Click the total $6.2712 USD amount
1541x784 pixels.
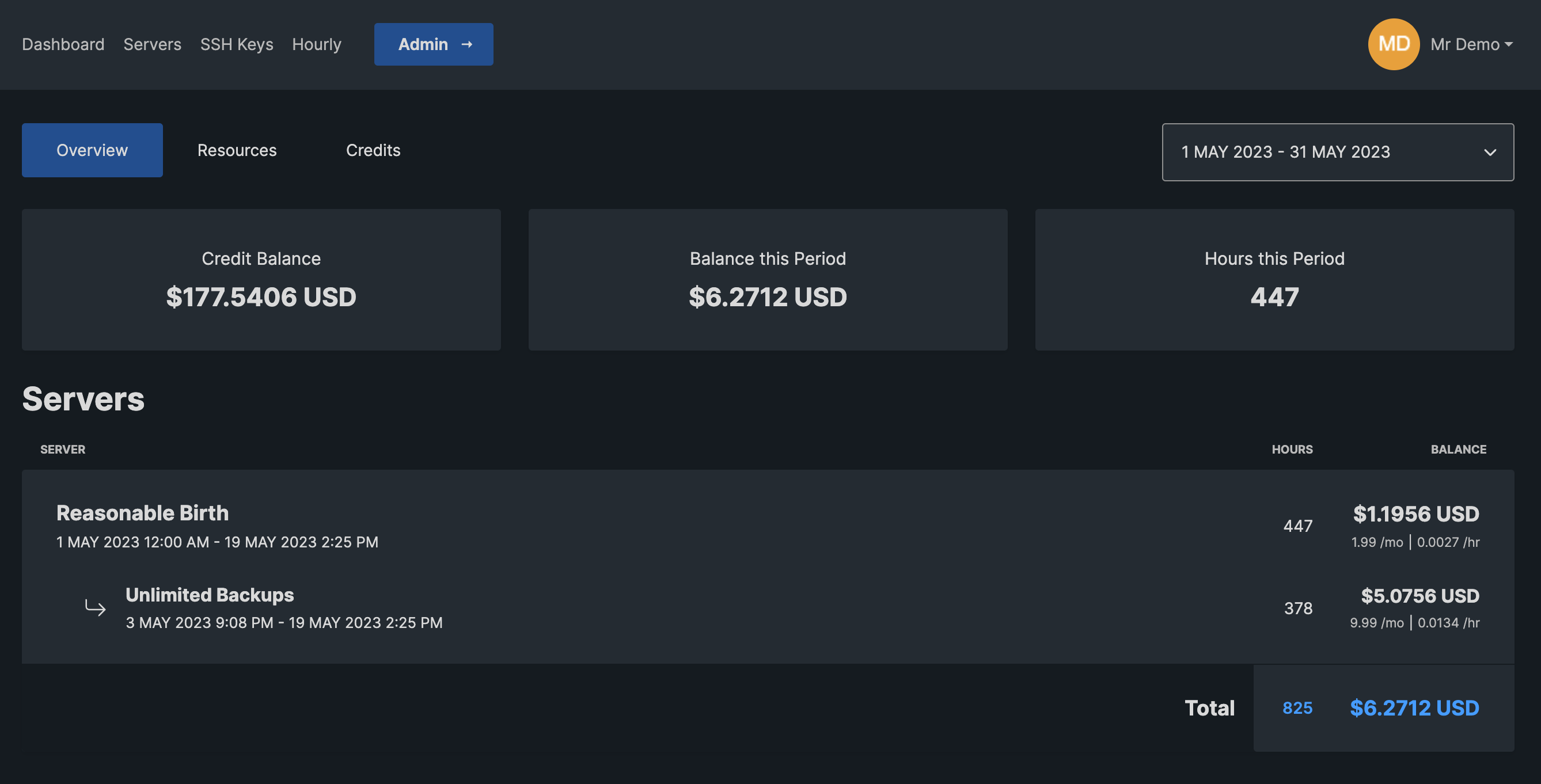(1414, 708)
